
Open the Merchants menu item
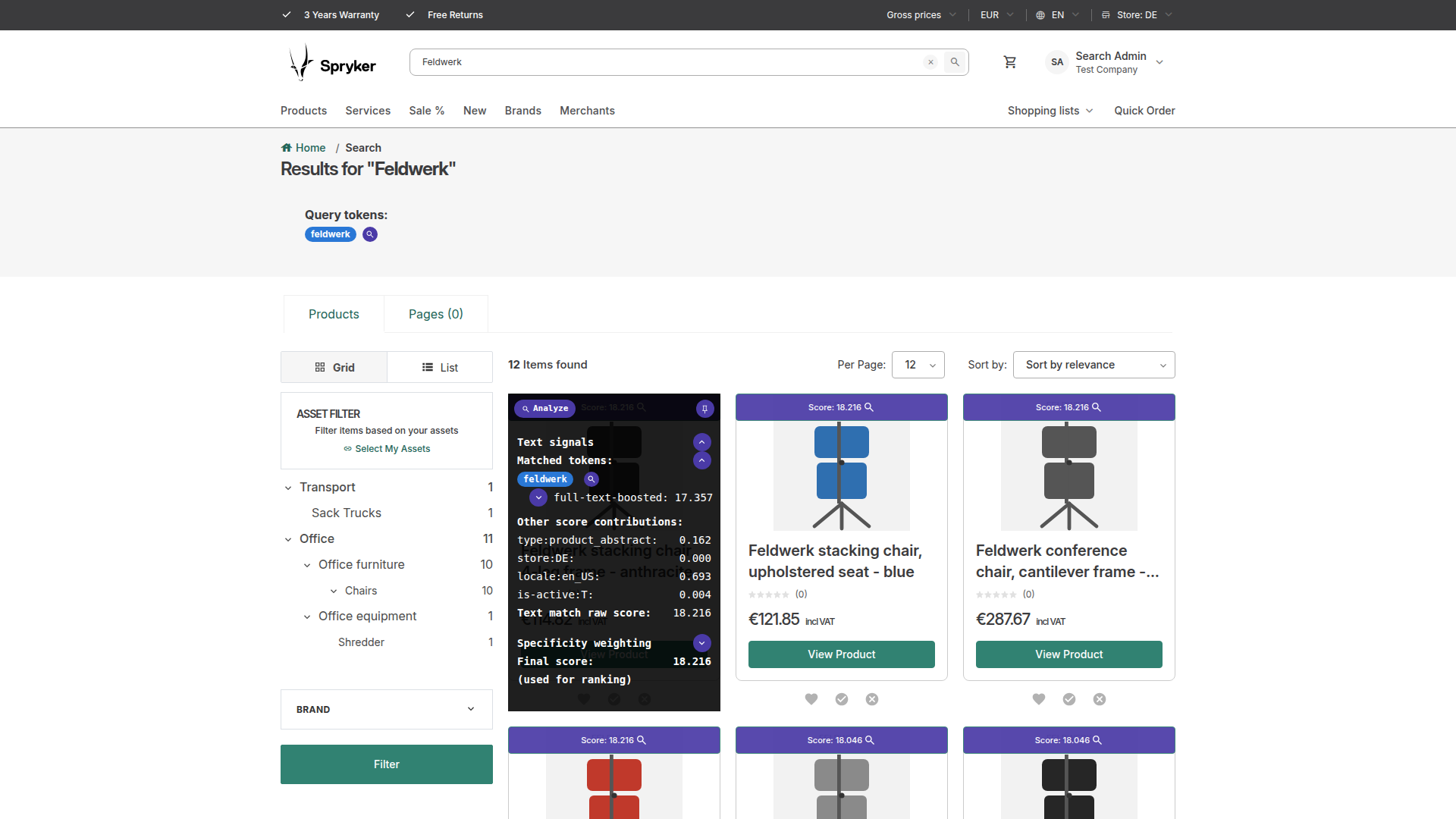[587, 111]
